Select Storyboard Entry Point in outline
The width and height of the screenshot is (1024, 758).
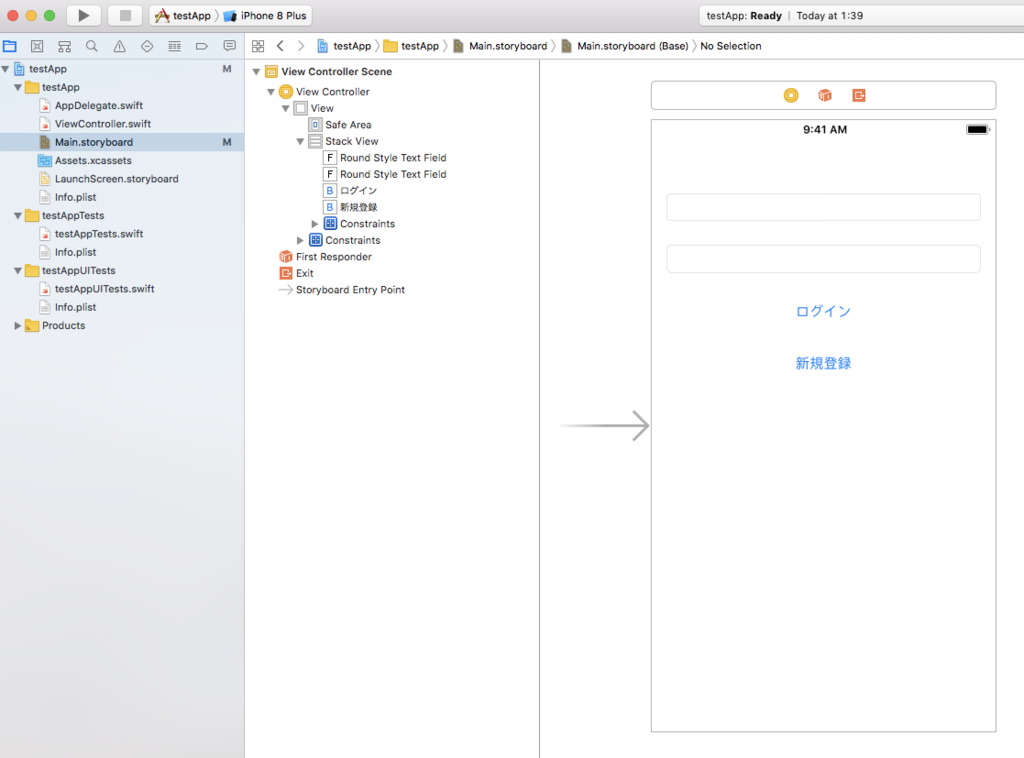coord(350,289)
